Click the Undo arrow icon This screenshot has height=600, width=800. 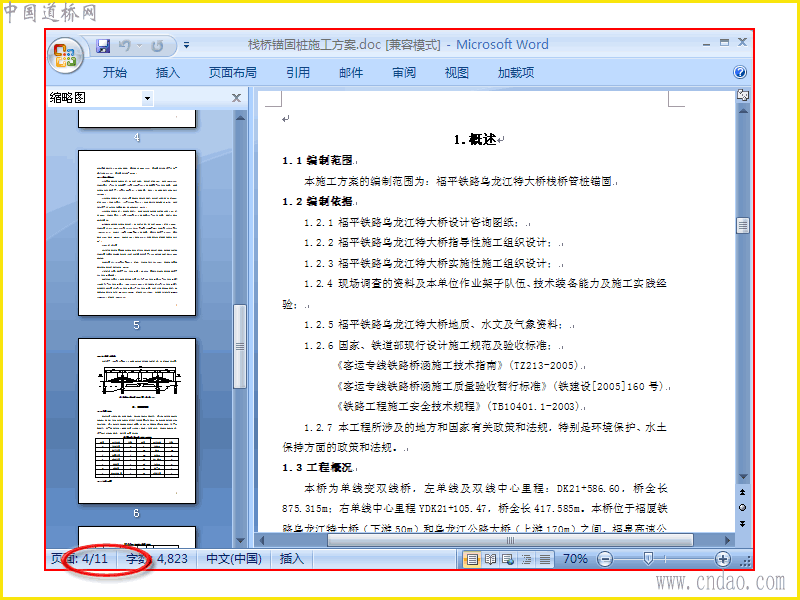(124, 46)
